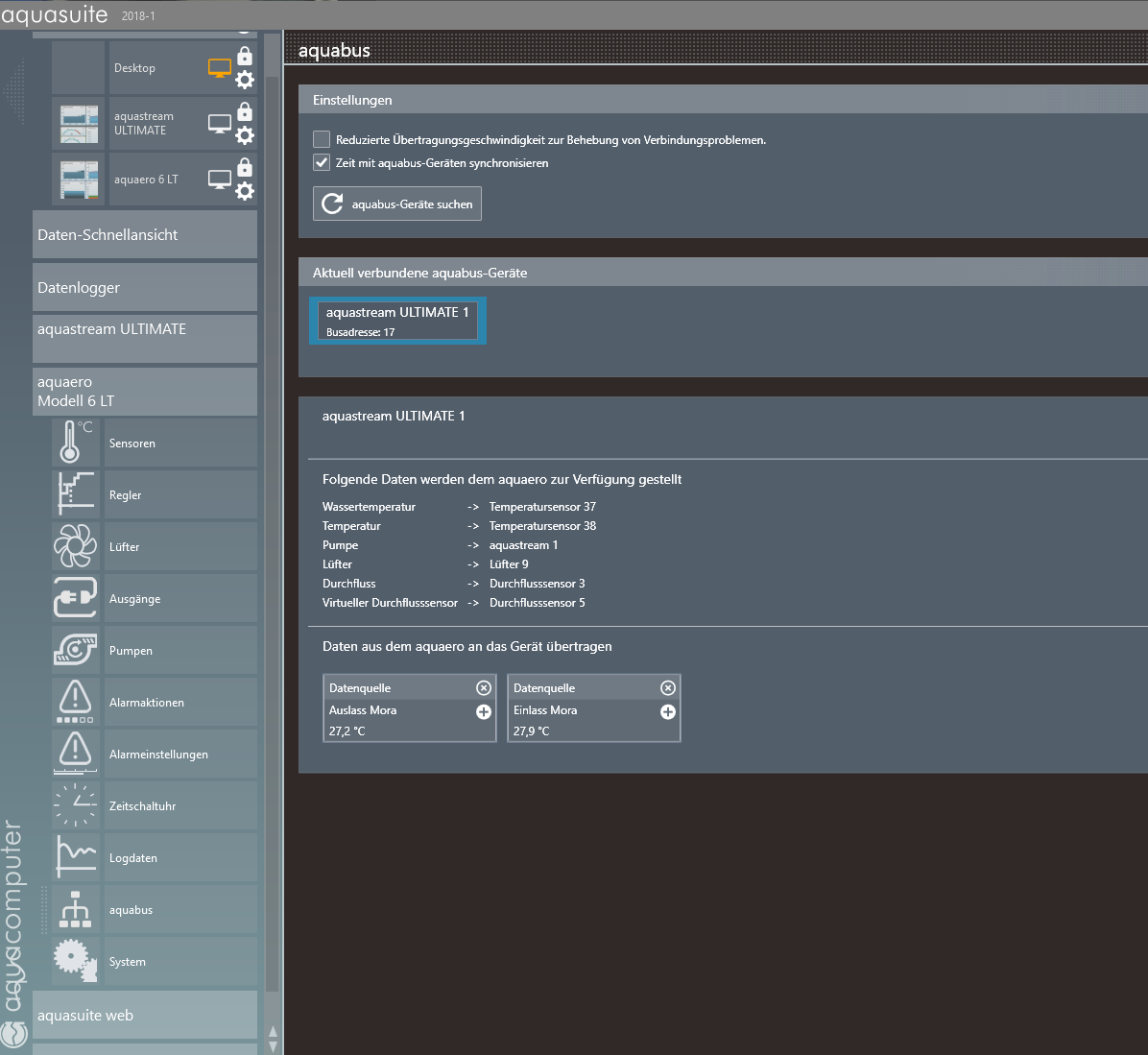Click the Alarmaktionen warning triangle icon

tap(76, 702)
